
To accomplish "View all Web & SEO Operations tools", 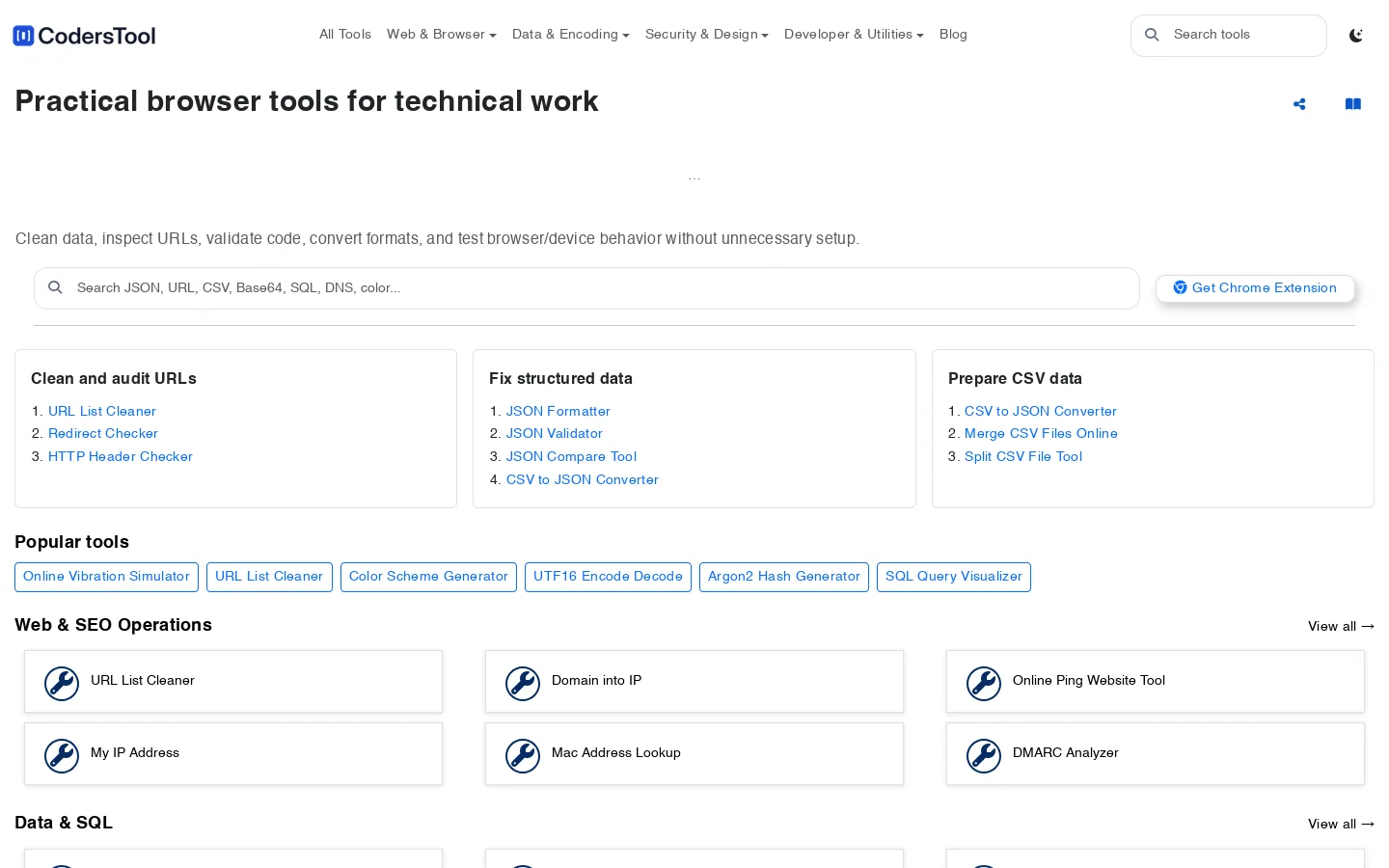I will click(1341, 627).
